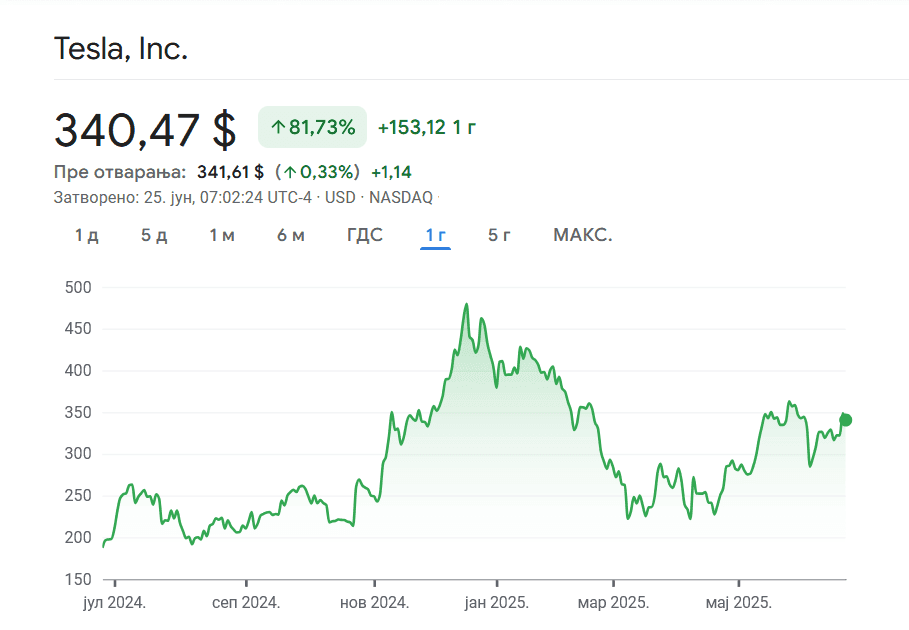Click the 341,61 $ pre-market price

[230, 172]
